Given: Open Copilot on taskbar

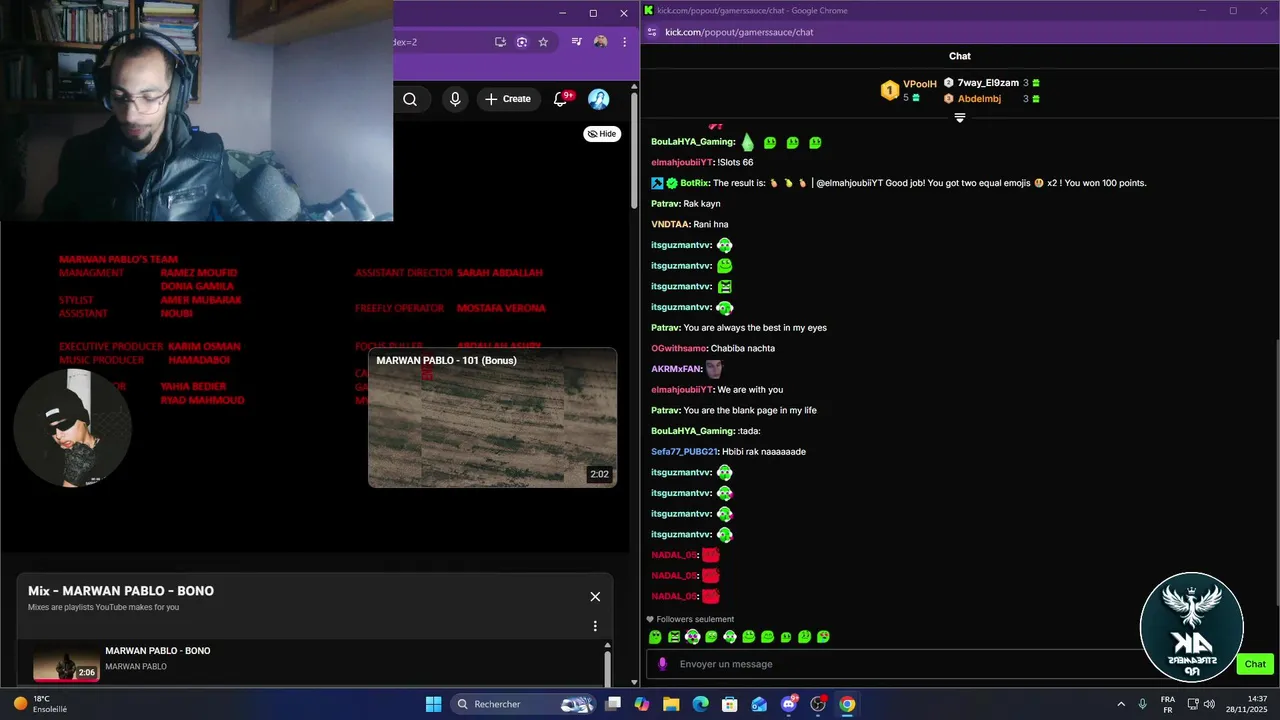Looking at the screenshot, I should point(642,704).
